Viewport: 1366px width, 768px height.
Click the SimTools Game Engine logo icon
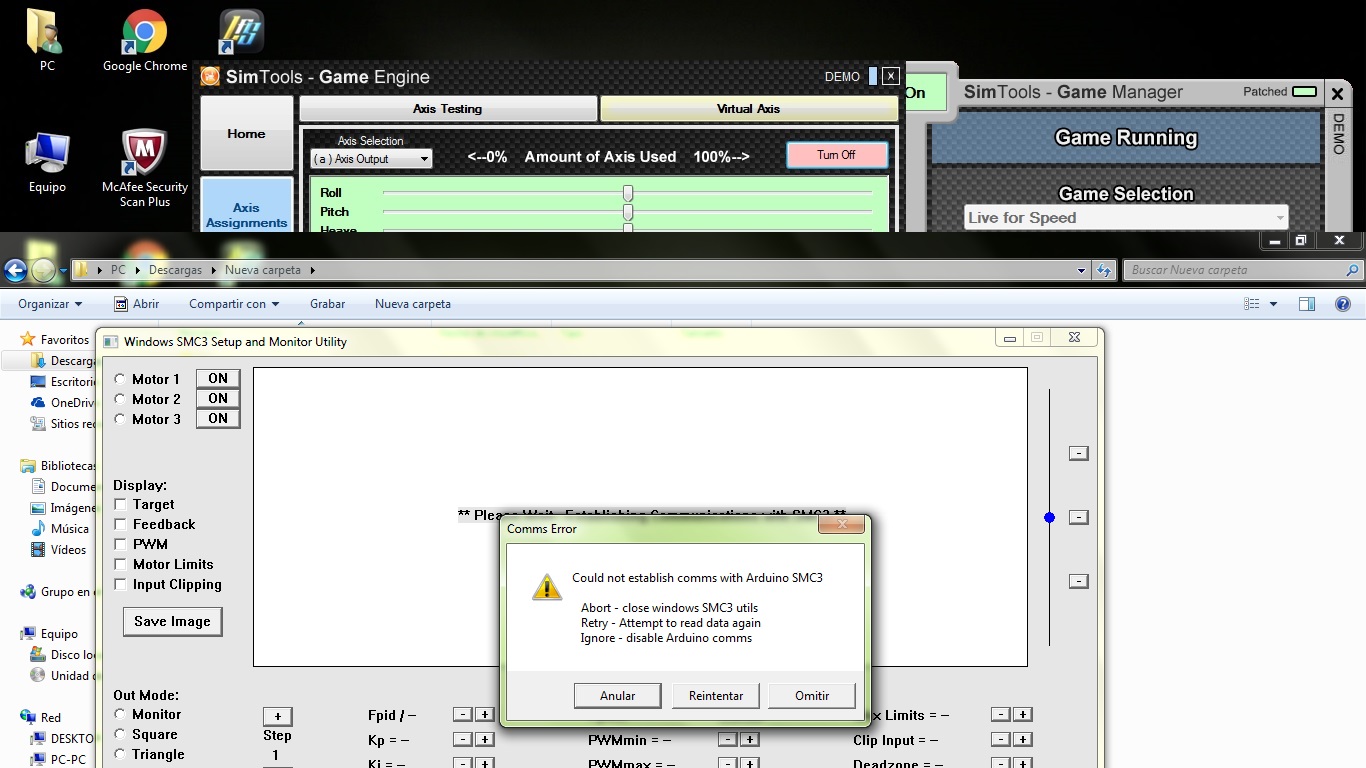tap(210, 76)
